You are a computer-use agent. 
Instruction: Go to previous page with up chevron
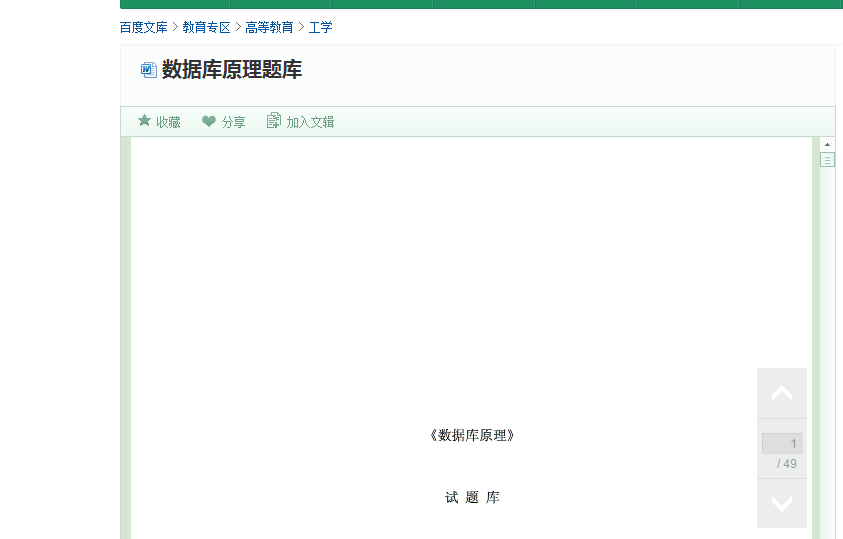(782, 393)
